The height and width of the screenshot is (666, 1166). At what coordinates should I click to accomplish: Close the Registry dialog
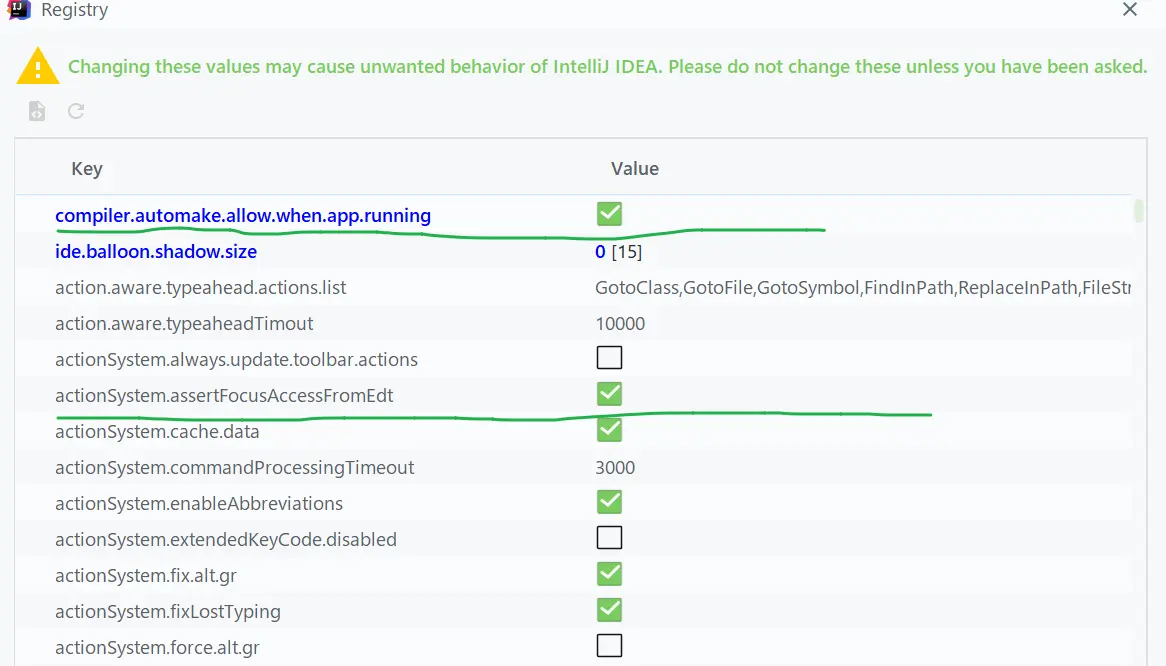point(1130,10)
